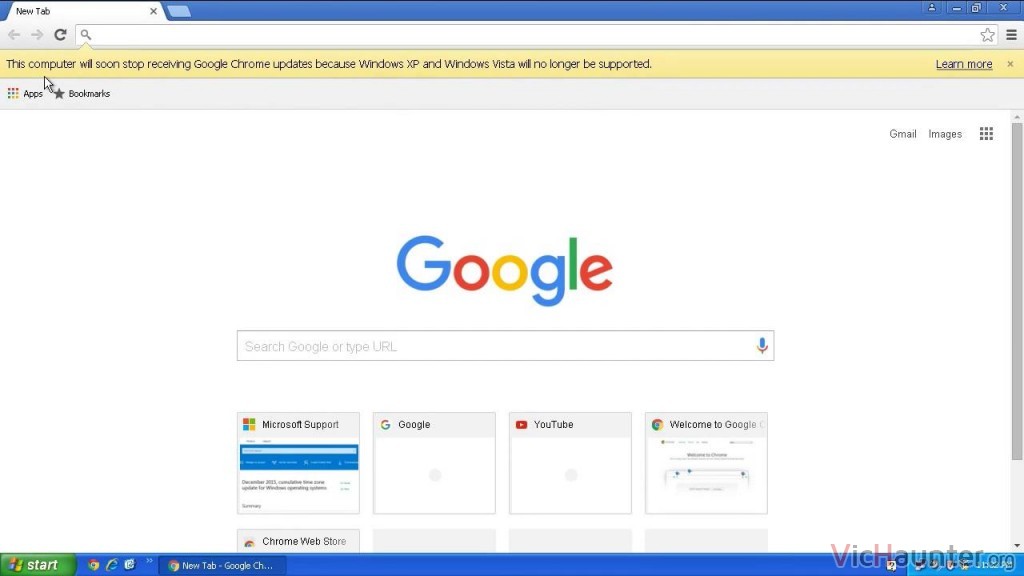This screenshot has height=576, width=1024.
Task: Open Google apps grid icon
Action: coord(986,134)
